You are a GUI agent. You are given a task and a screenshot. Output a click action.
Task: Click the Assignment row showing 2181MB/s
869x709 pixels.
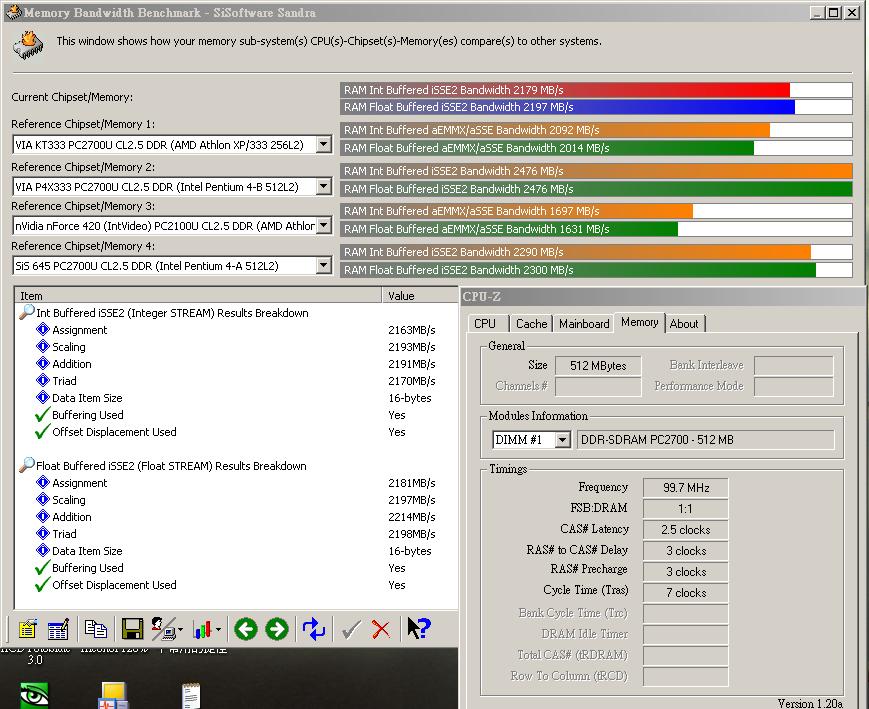237,483
